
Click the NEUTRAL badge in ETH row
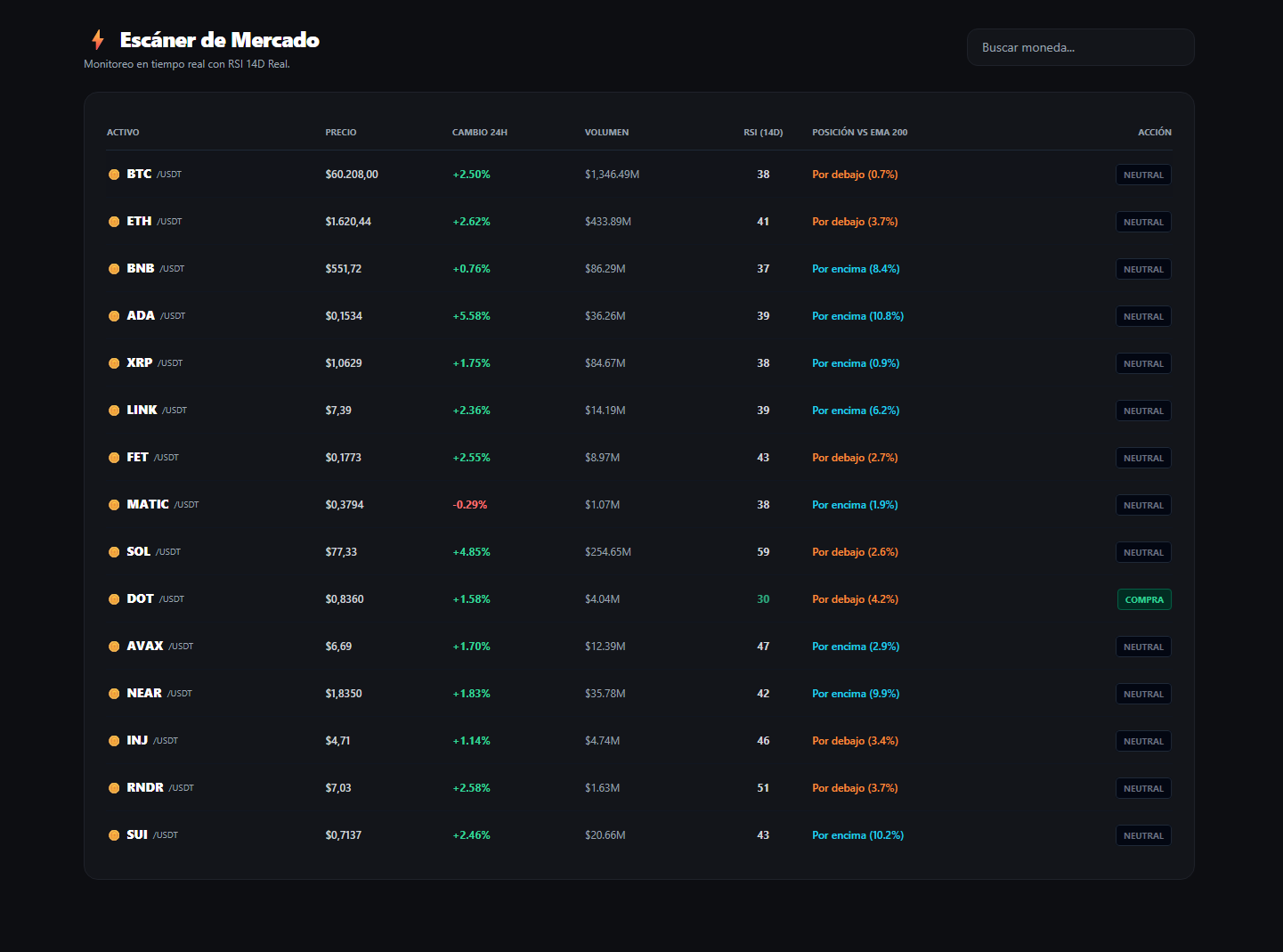point(1143,222)
